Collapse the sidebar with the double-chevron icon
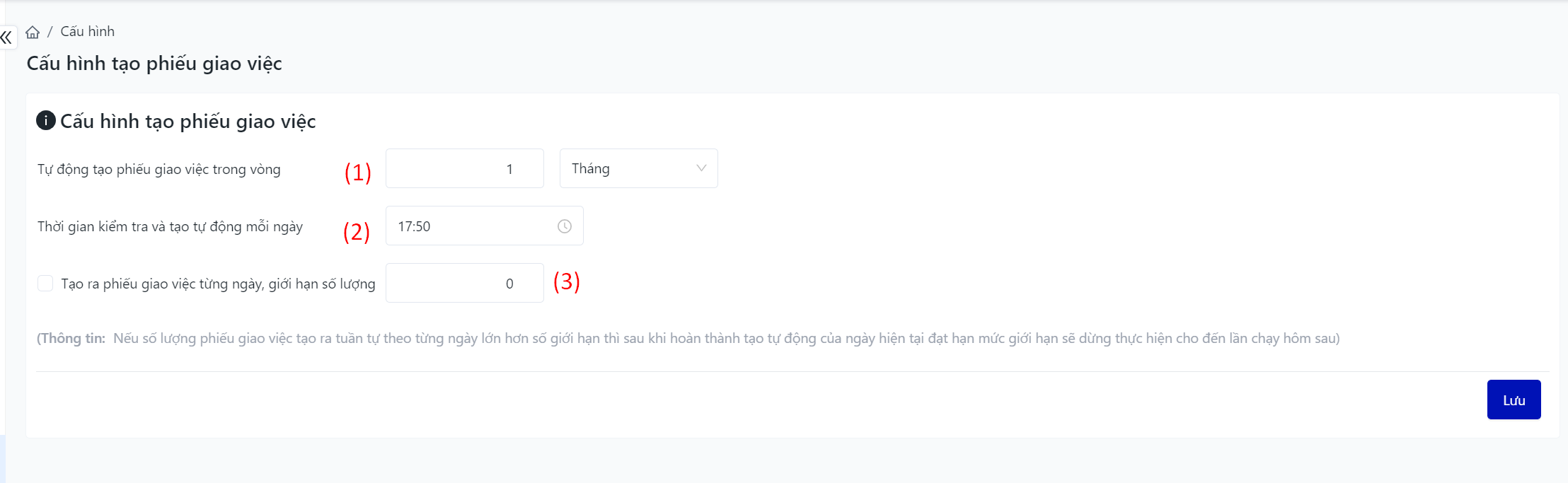This screenshot has width=1568, height=483. tap(6, 37)
